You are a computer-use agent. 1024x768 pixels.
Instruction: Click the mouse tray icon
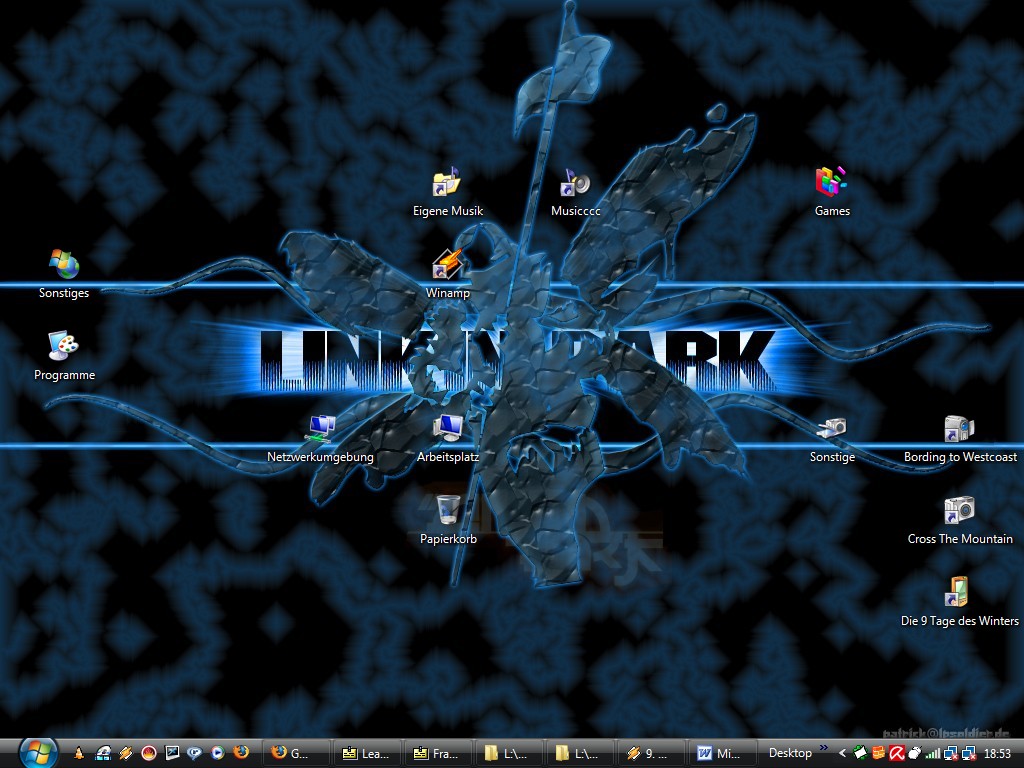click(915, 753)
